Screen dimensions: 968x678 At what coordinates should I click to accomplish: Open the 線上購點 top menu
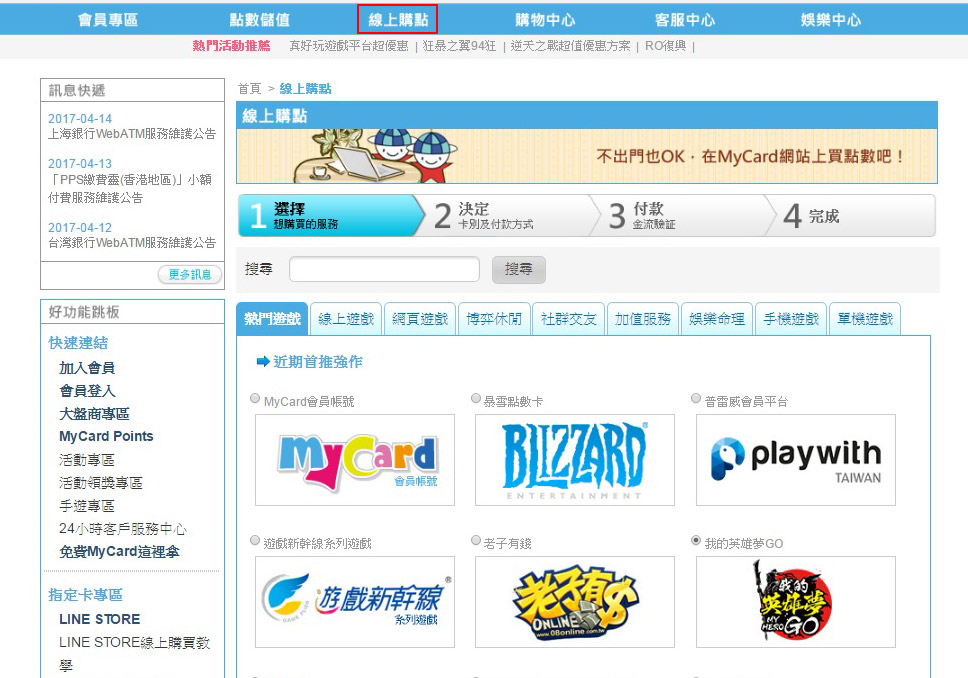coord(398,20)
